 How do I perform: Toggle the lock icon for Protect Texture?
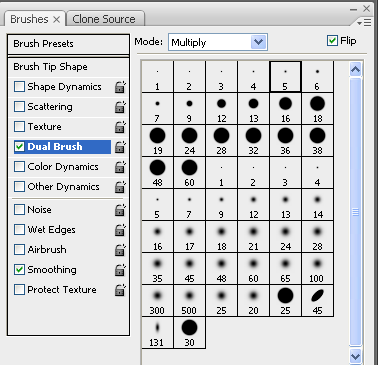click(x=120, y=290)
